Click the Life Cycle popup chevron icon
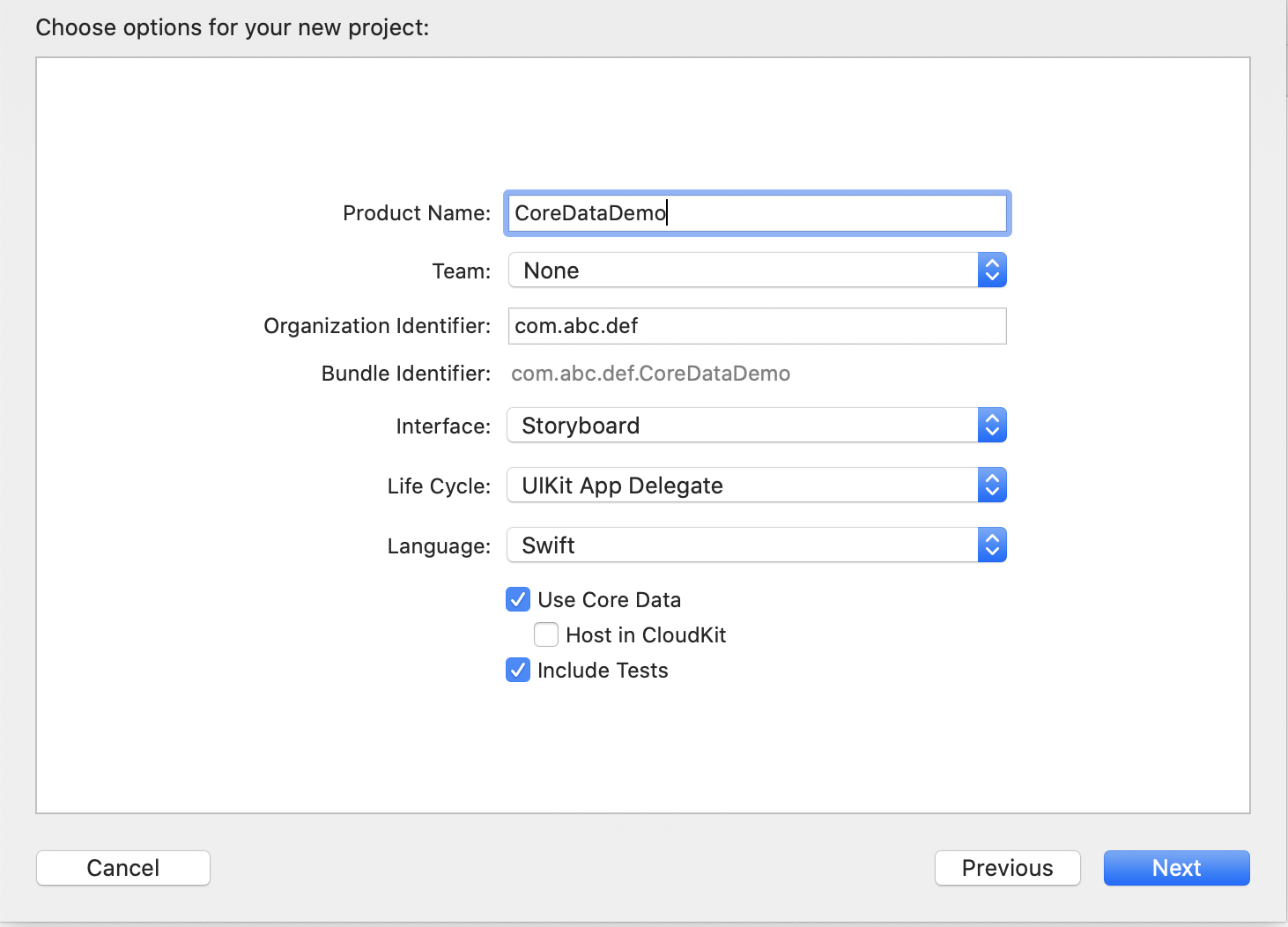 (x=992, y=486)
